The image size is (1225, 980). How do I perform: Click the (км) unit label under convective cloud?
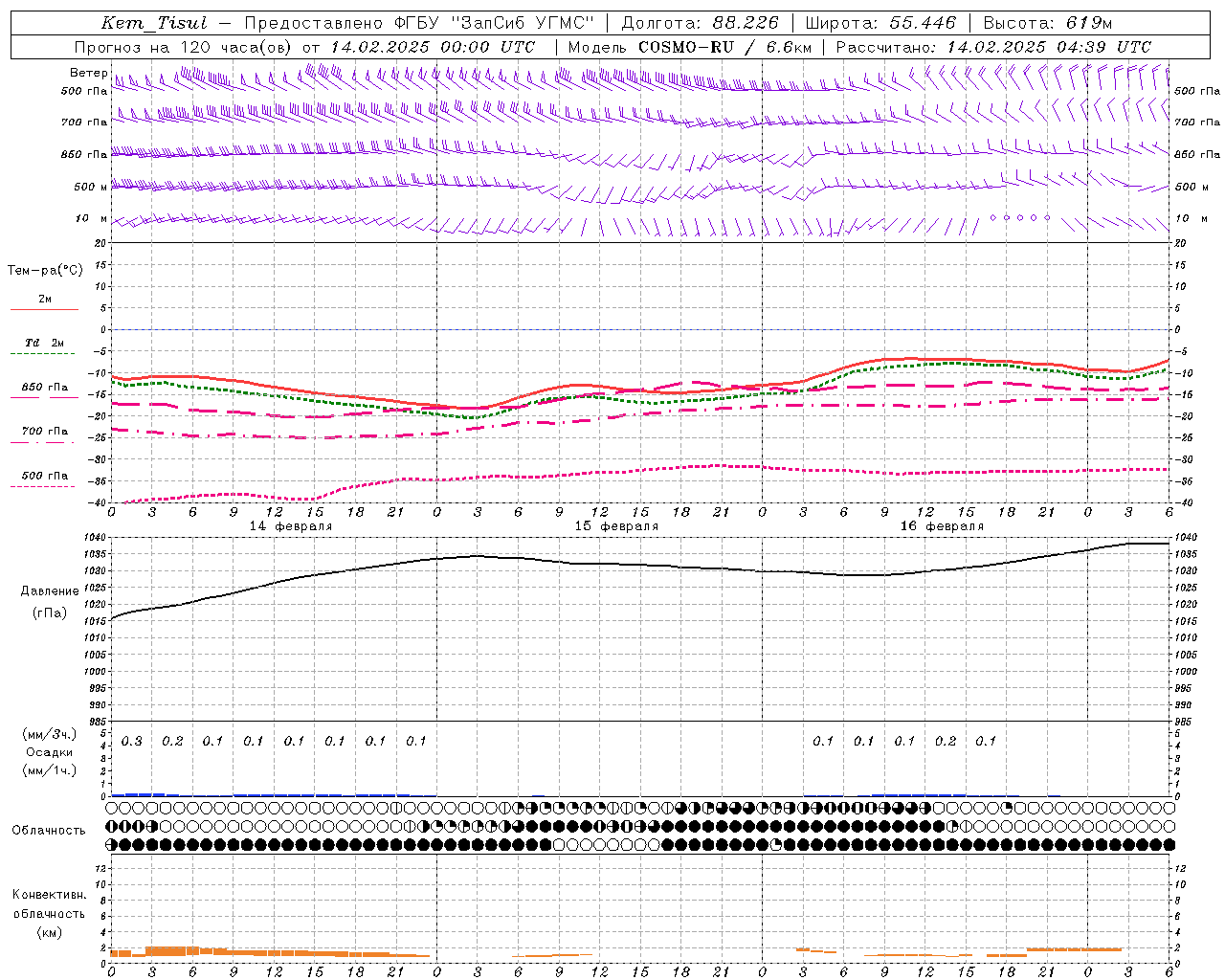(x=49, y=932)
